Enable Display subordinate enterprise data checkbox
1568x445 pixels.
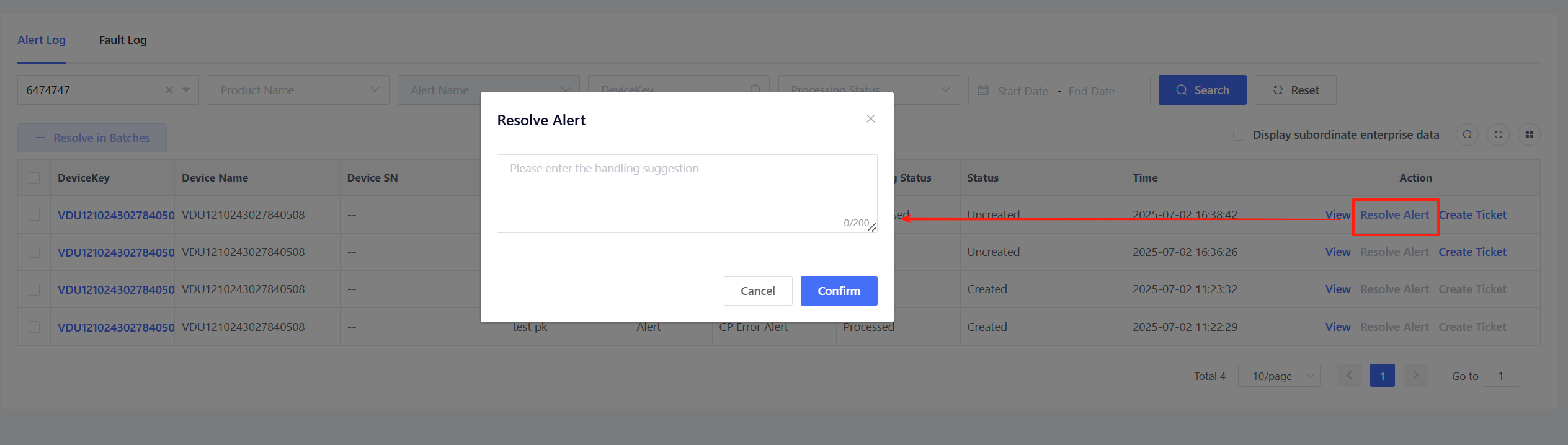(1239, 135)
